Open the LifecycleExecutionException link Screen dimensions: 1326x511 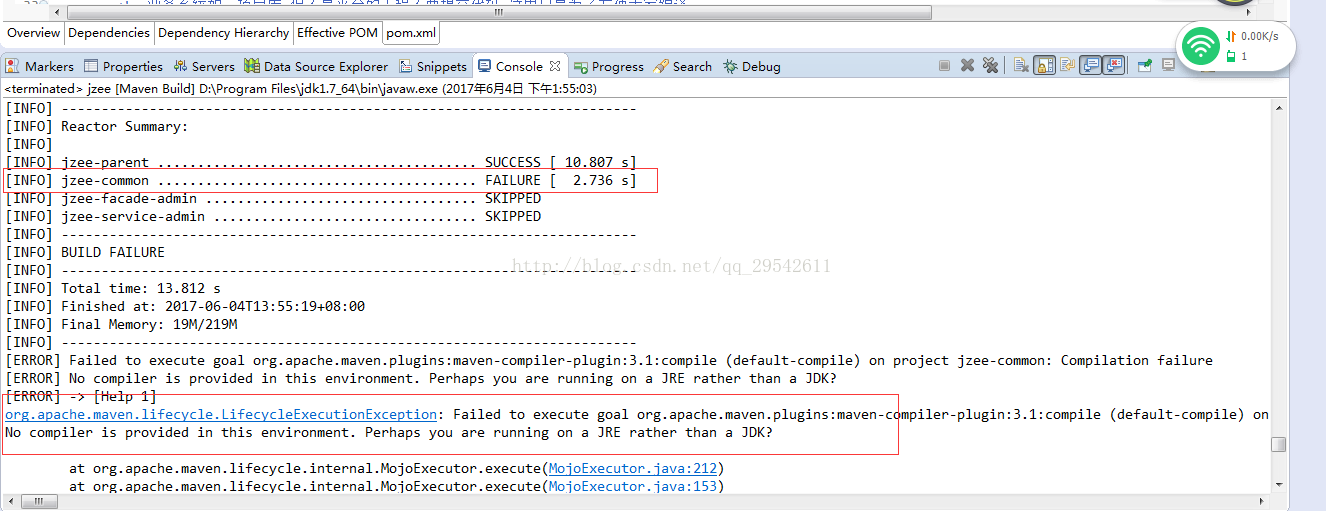point(221,415)
